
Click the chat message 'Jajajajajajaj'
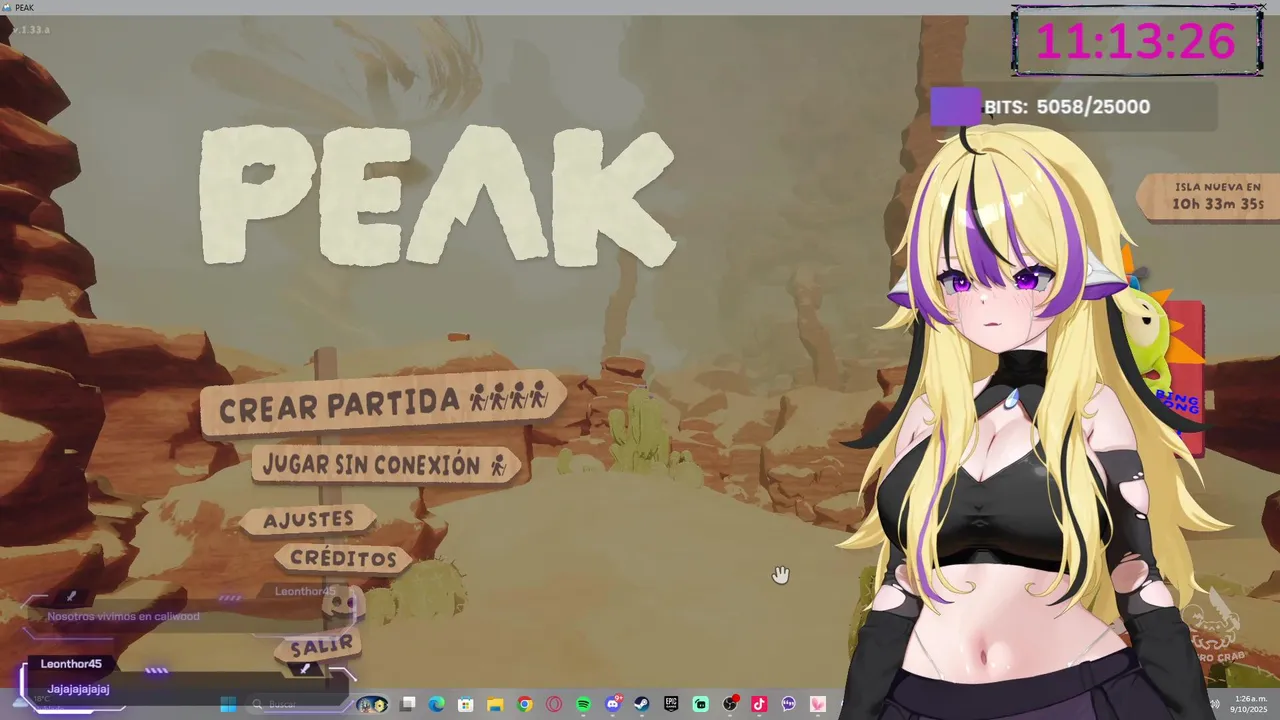pos(78,689)
